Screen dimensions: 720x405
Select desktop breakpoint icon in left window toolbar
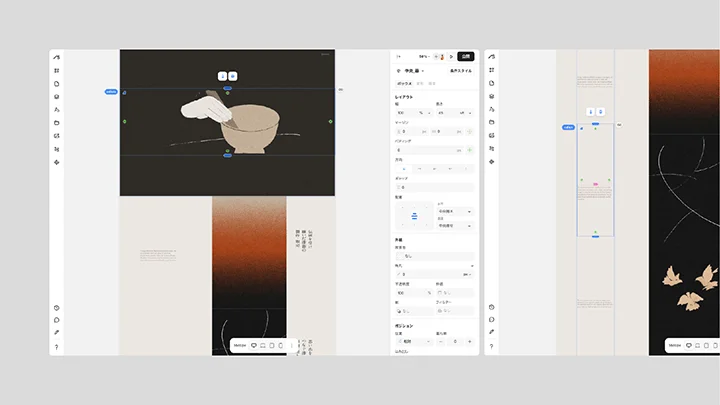point(253,345)
